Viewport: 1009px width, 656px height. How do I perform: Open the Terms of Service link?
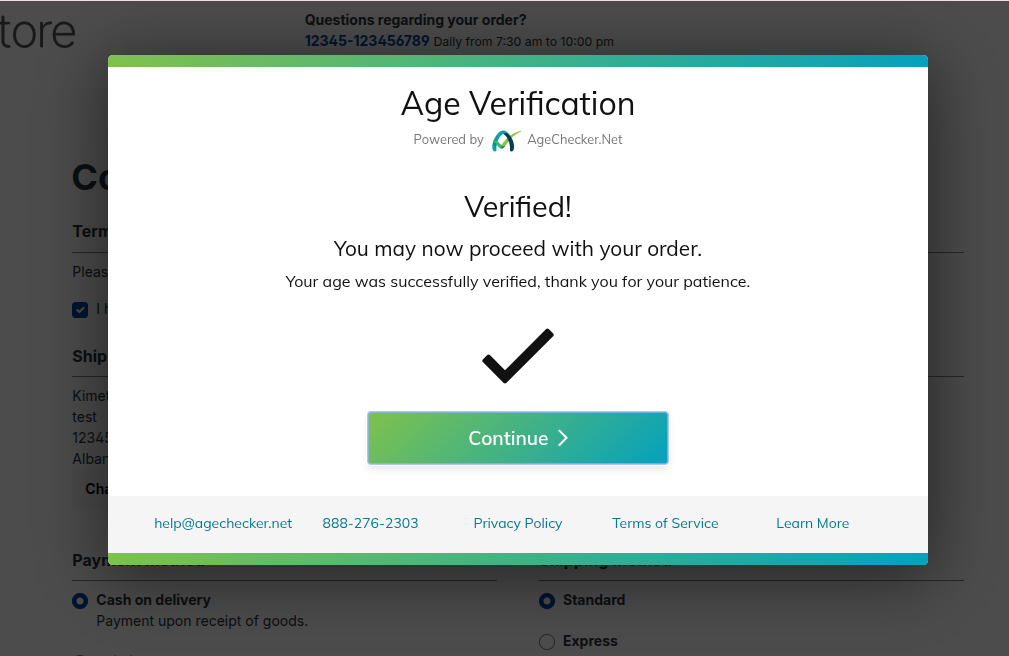[x=665, y=523]
